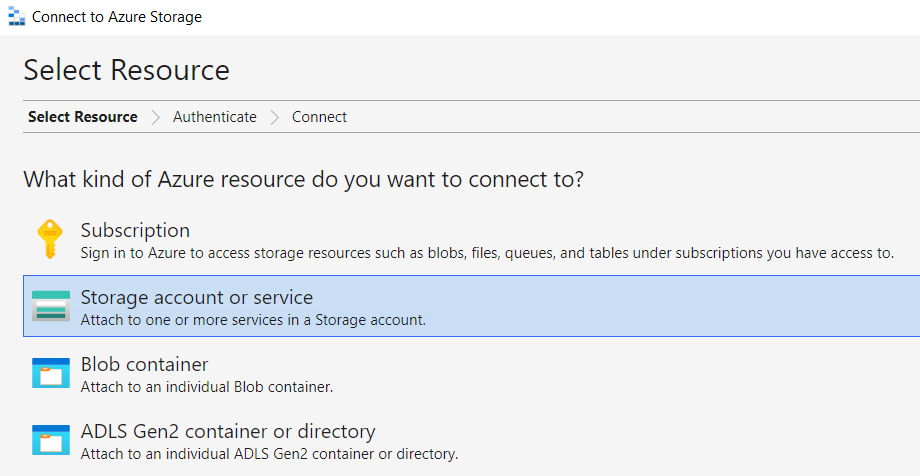Click chevron between Select Resource and Authenticate
This screenshot has width=920, height=476.
tap(155, 117)
